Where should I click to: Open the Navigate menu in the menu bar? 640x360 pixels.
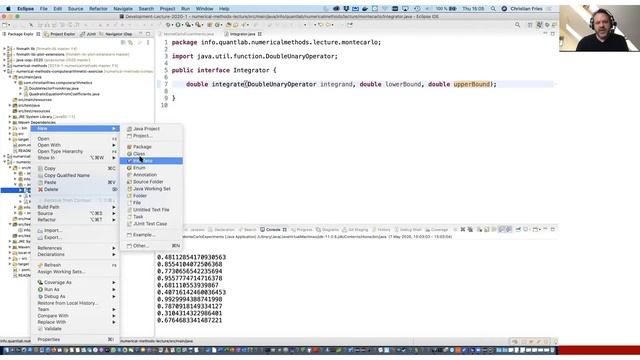tap(123, 9)
